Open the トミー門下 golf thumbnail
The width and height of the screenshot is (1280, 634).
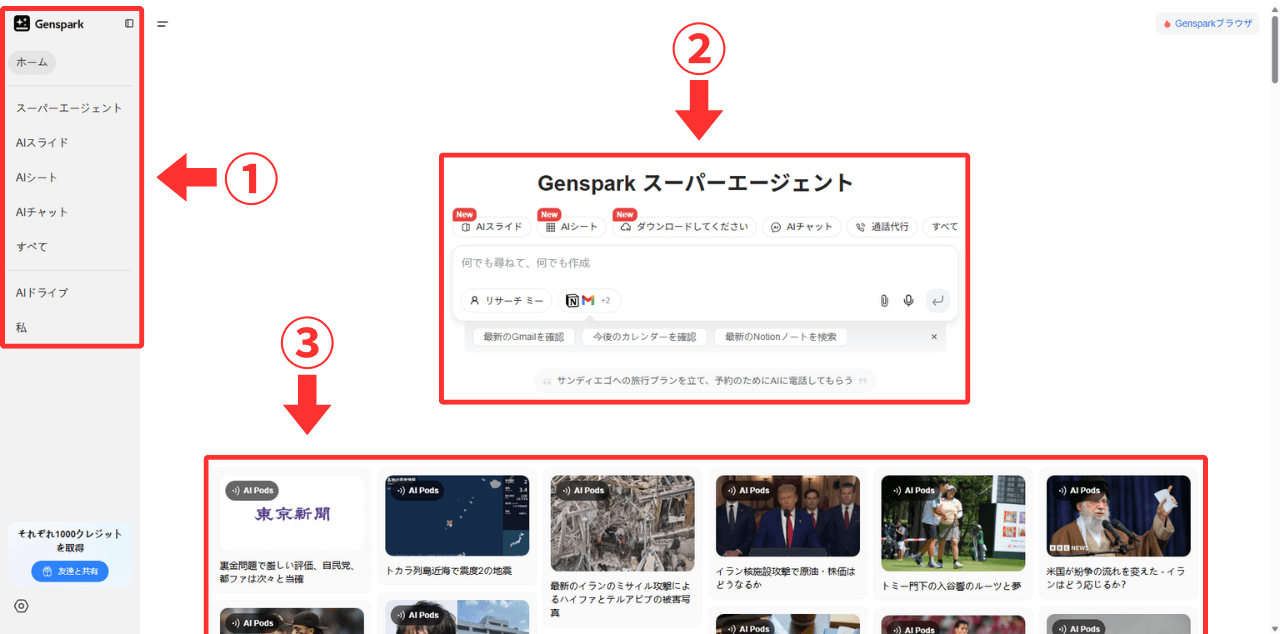[953, 522]
